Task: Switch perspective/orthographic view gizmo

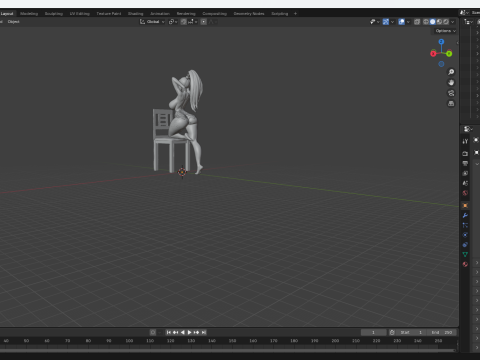Action: click(451, 104)
